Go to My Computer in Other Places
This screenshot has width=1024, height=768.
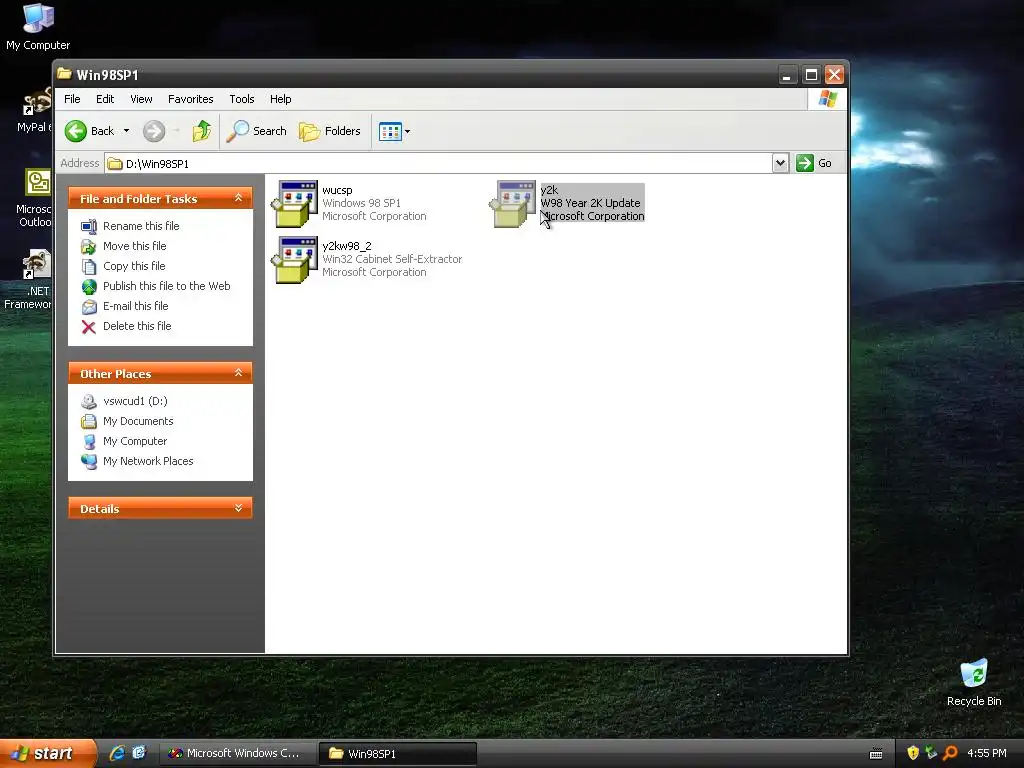click(135, 441)
